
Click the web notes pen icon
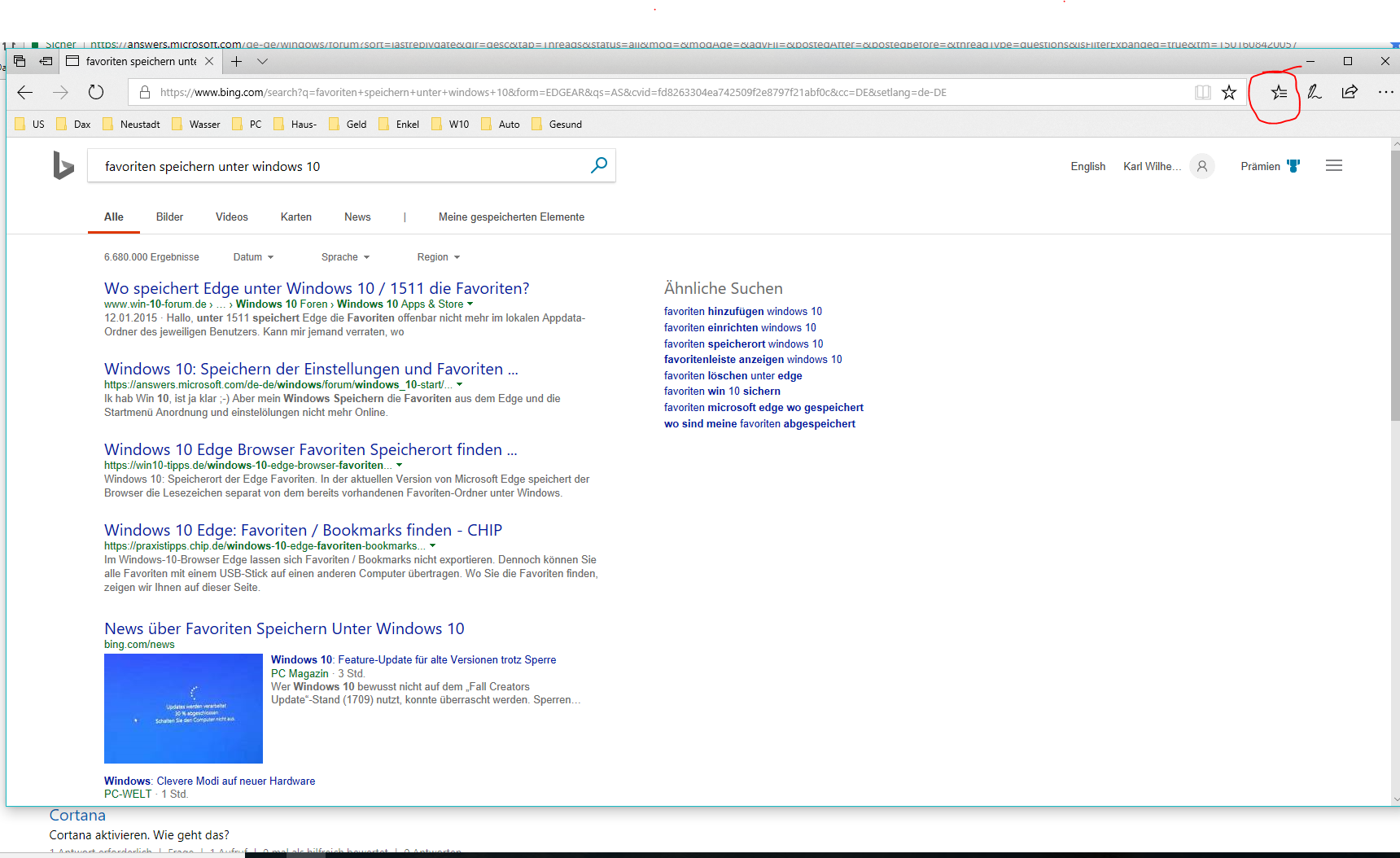coord(1315,92)
